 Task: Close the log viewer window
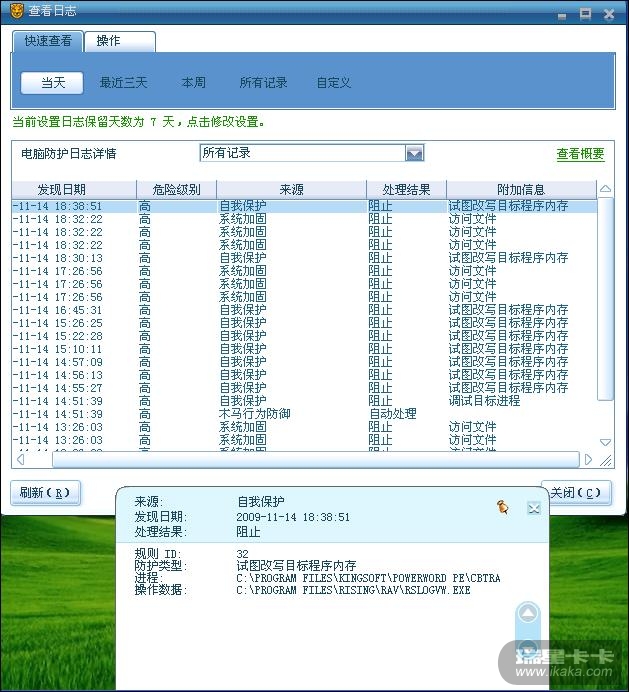click(609, 15)
